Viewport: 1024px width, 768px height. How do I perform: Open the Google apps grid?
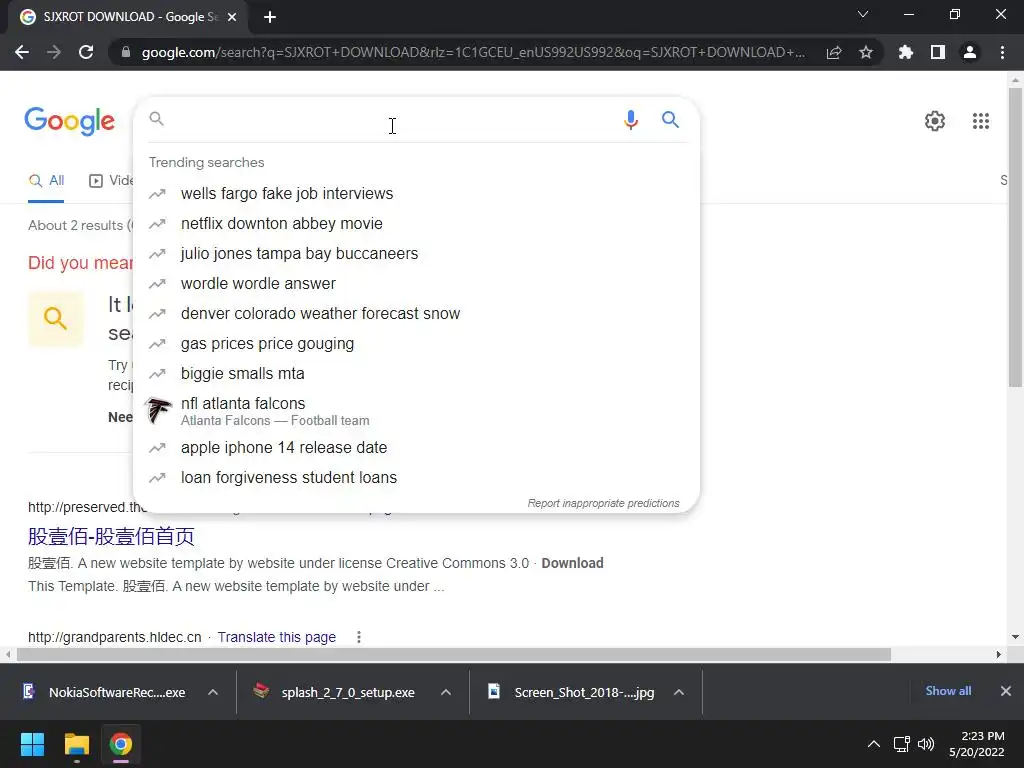tap(980, 121)
